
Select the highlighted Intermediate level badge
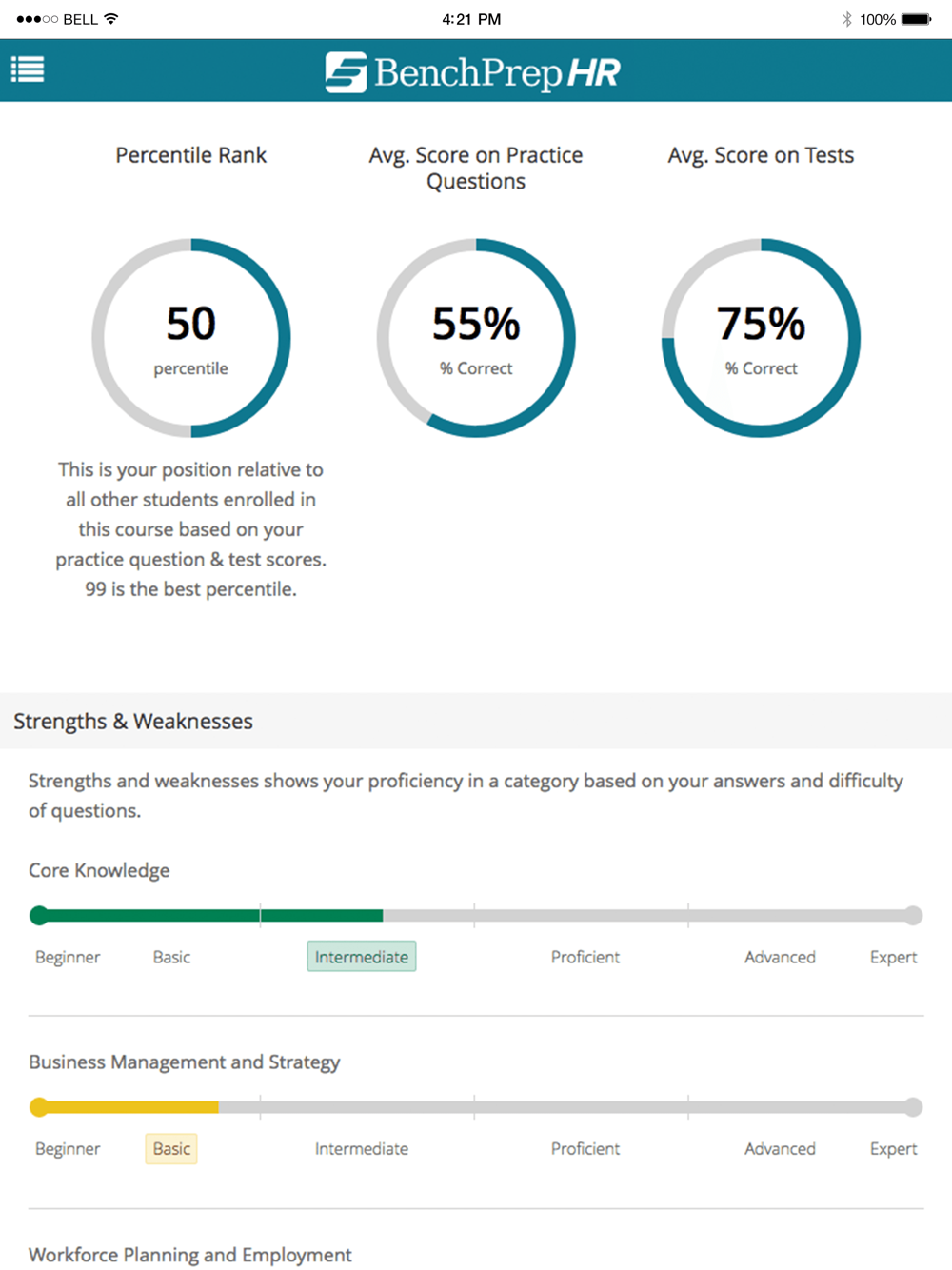click(x=362, y=957)
